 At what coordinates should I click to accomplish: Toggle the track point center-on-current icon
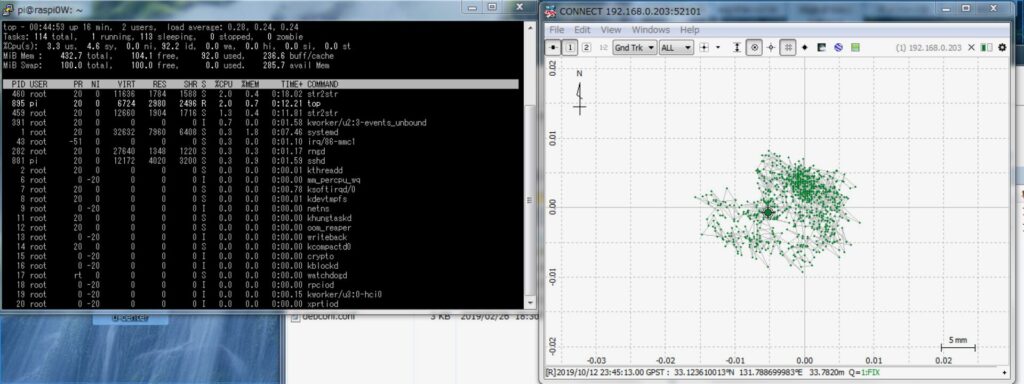pos(754,48)
